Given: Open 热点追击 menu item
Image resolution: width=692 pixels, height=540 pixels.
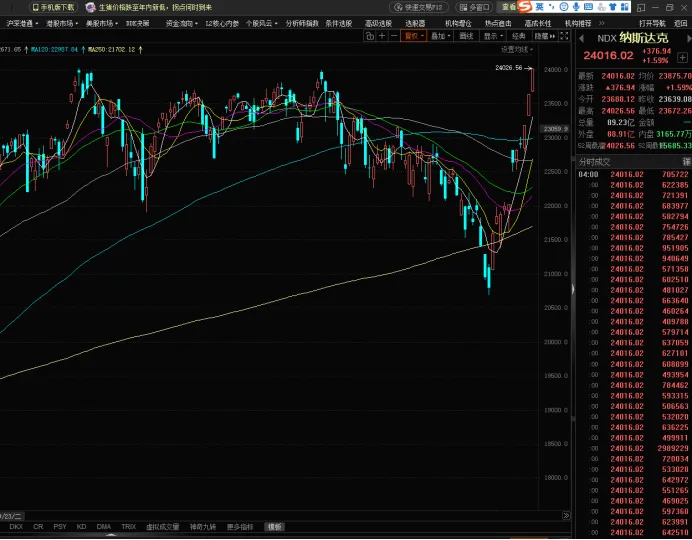Looking at the screenshot, I should click(x=498, y=23).
